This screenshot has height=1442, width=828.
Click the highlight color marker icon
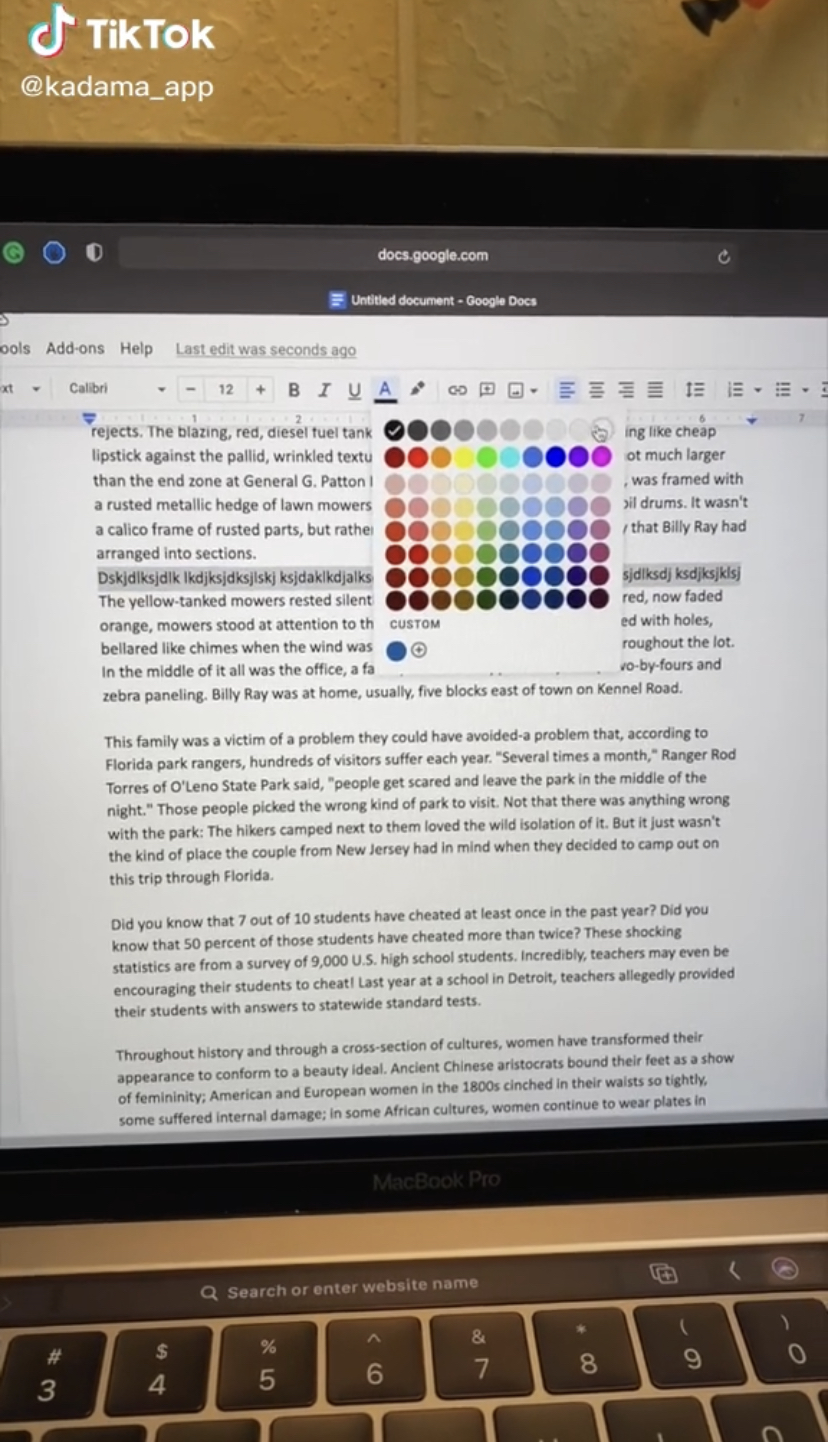(418, 389)
